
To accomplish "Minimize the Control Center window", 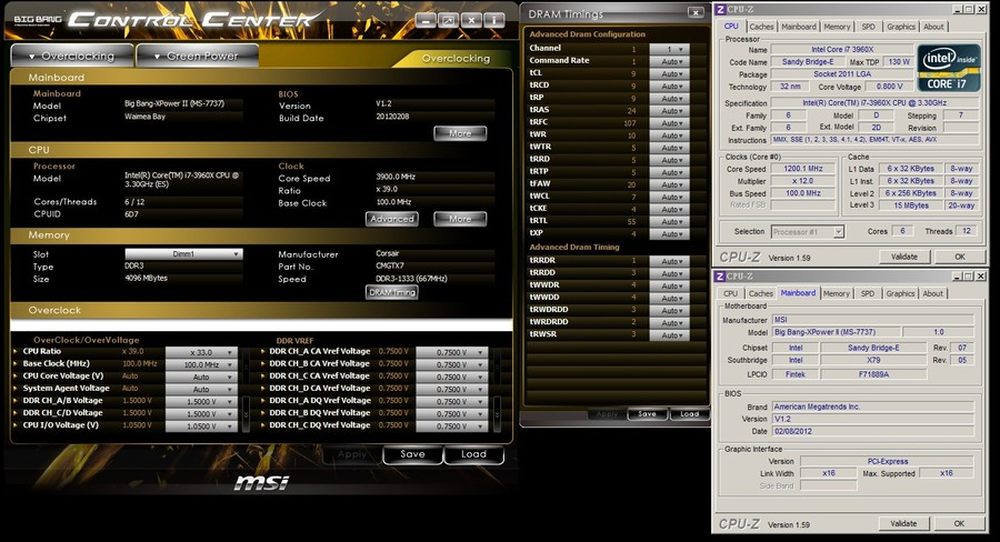I will pos(425,20).
